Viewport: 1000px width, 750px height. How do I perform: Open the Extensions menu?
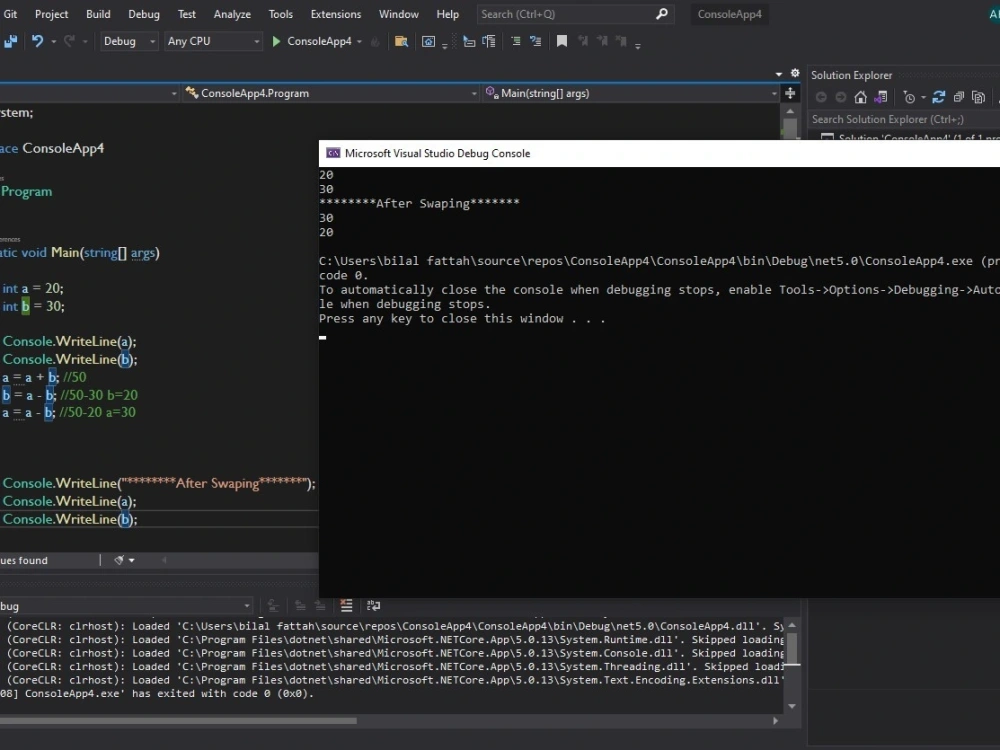point(336,13)
